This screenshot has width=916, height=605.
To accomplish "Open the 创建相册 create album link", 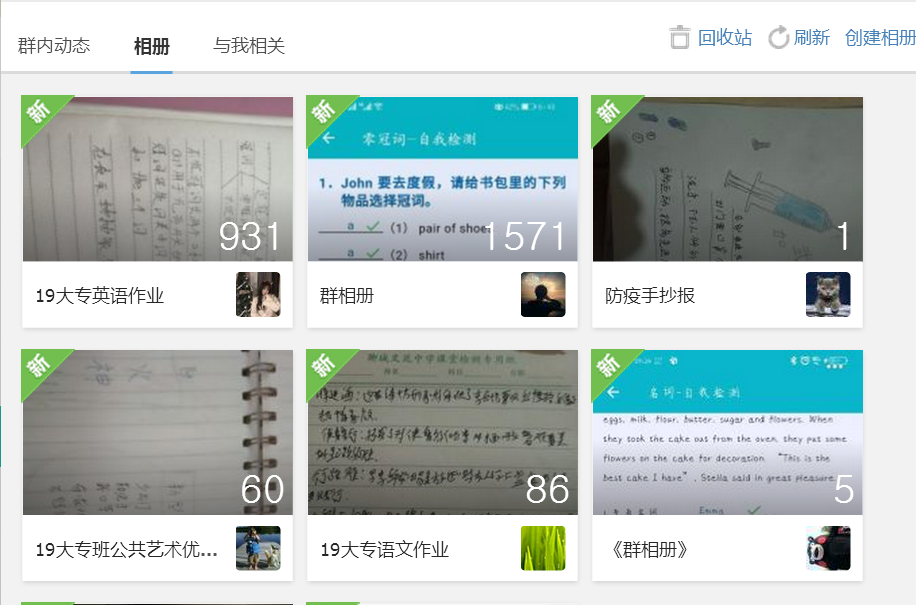I will tap(879, 38).
